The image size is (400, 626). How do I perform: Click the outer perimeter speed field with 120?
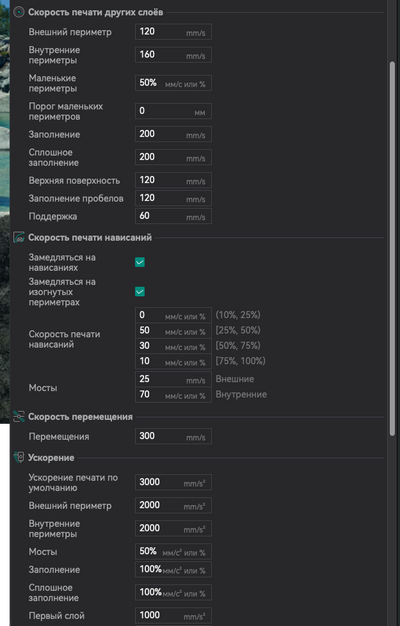[173, 32]
